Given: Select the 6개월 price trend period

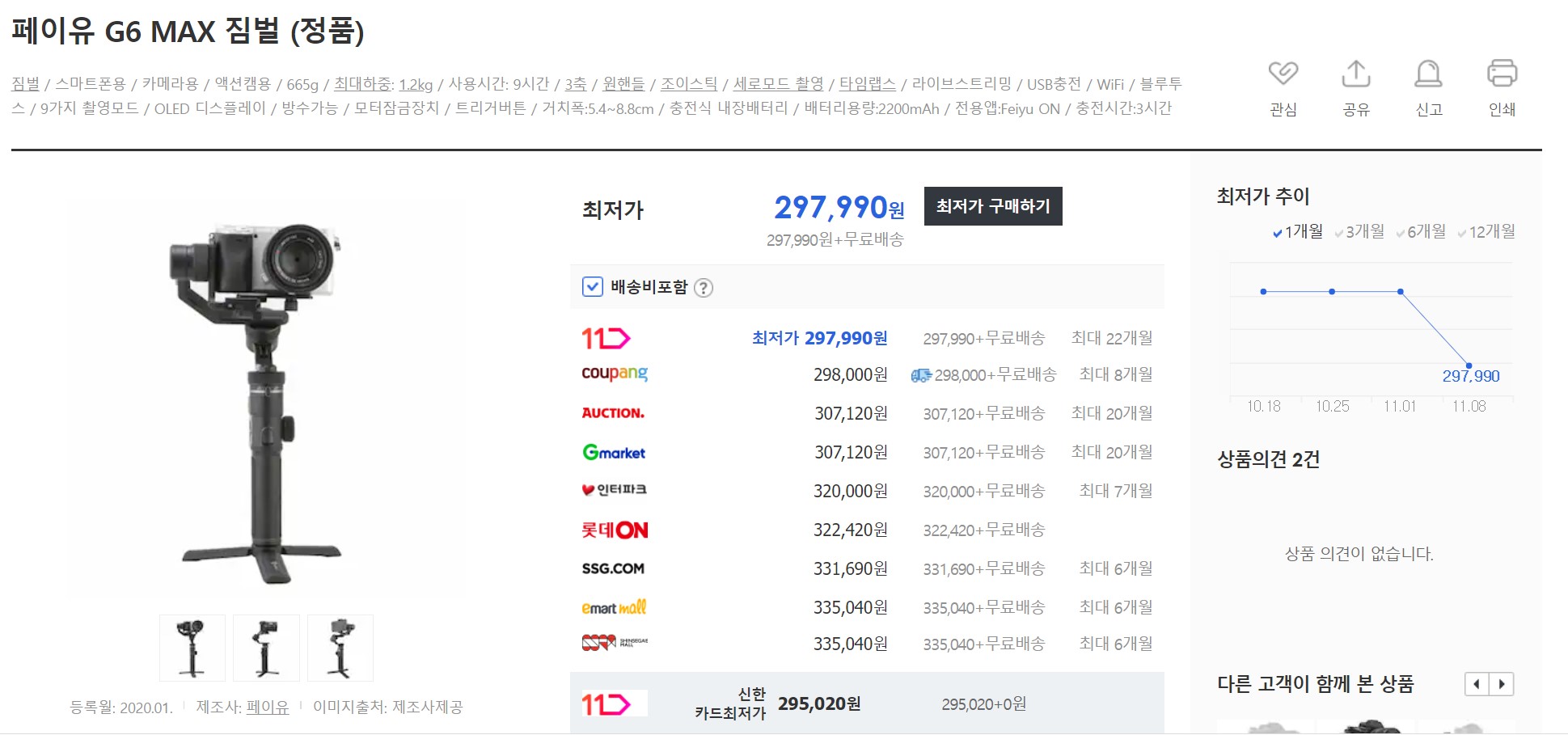Looking at the screenshot, I should (x=1421, y=232).
